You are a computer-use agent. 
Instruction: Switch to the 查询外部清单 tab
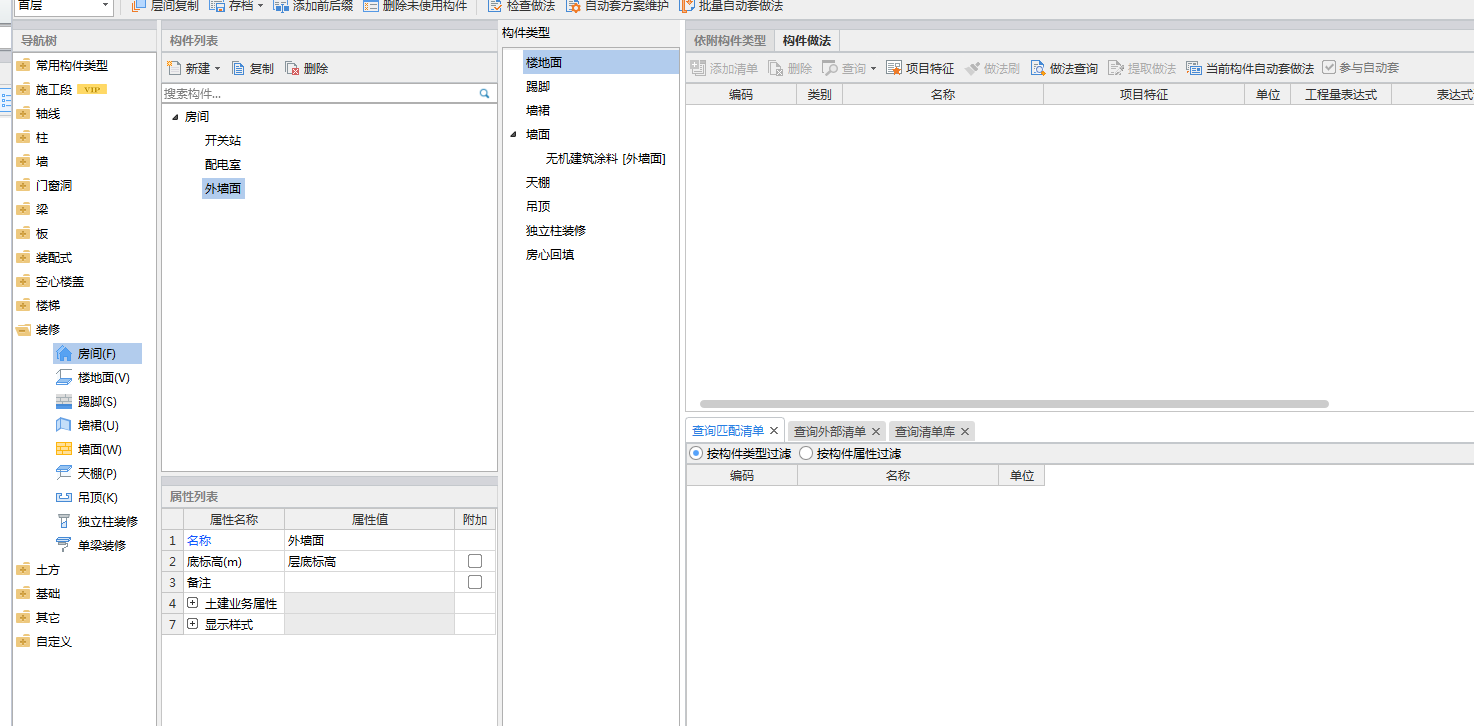(830, 432)
